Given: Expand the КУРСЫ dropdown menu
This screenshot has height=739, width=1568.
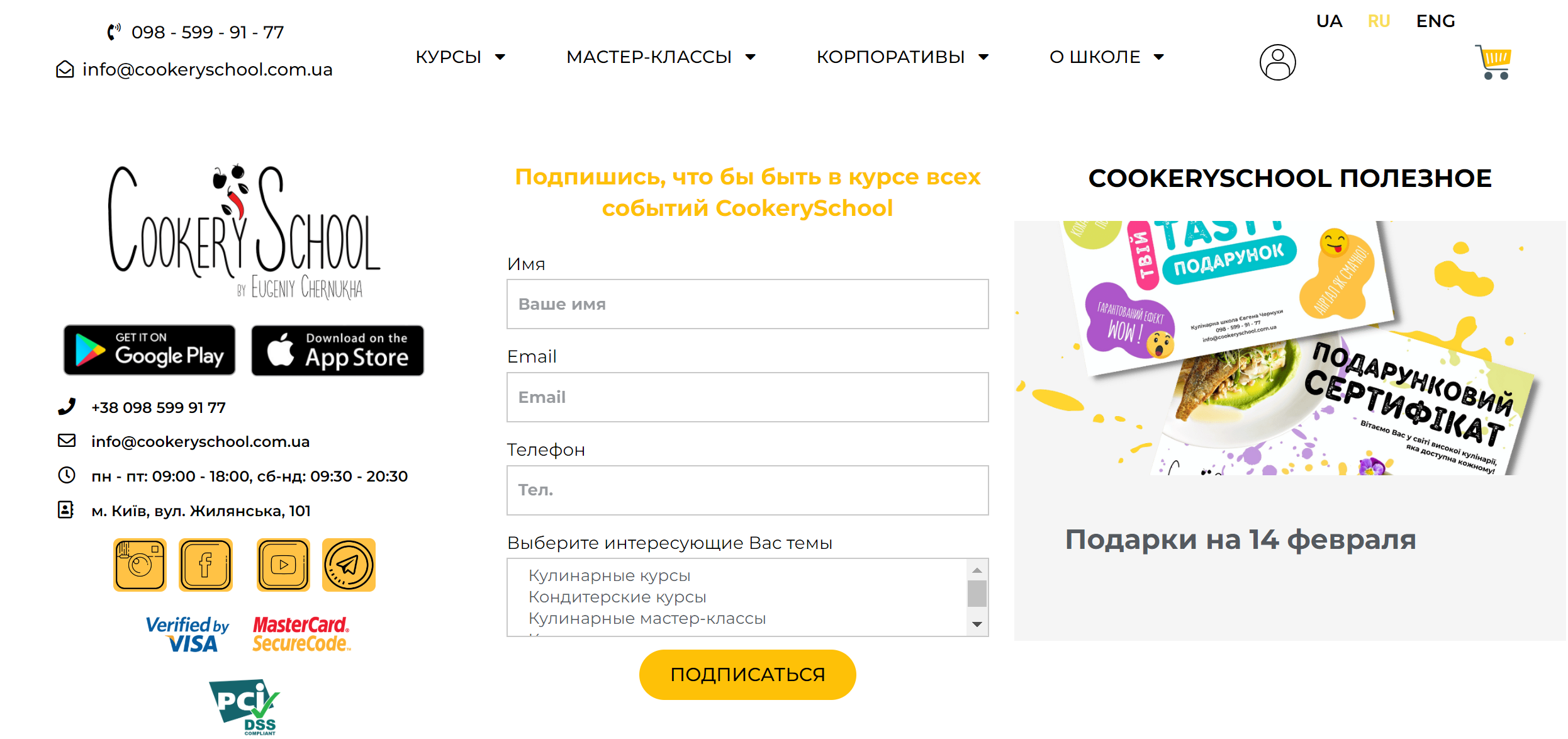Looking at the screenshot, I should 461,57.
